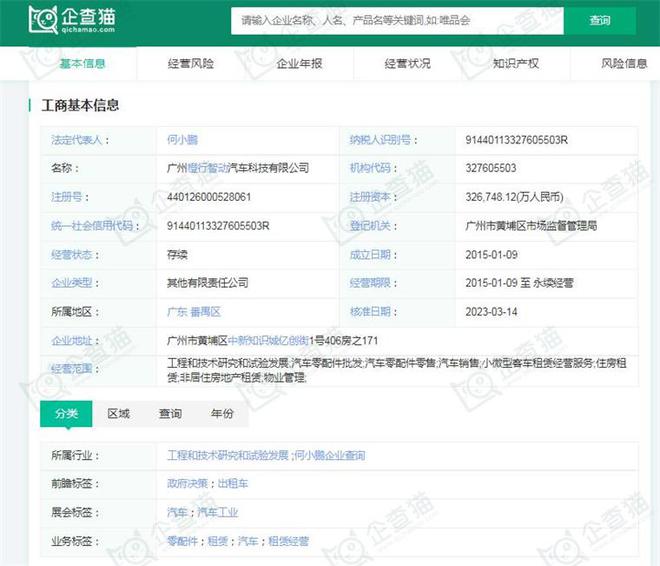Click the 经营期限 label
The height and width of the screenshot is (566, 660).
click(370, 283)
